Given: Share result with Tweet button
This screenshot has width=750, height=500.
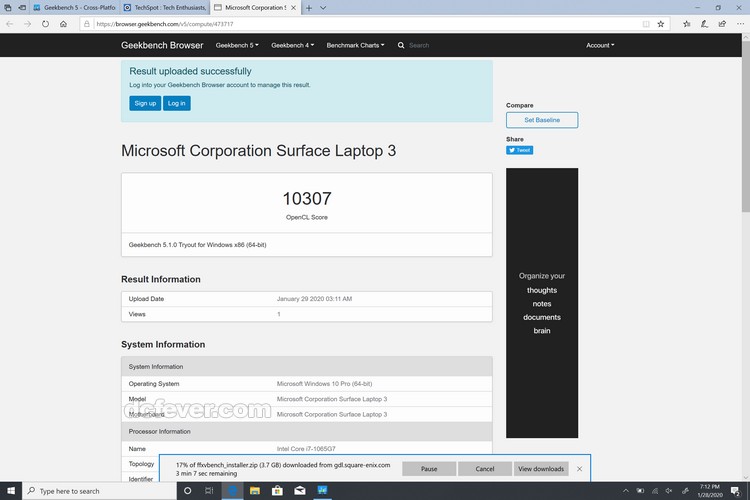Looking at the screenshot, I should tap(519, 150).
